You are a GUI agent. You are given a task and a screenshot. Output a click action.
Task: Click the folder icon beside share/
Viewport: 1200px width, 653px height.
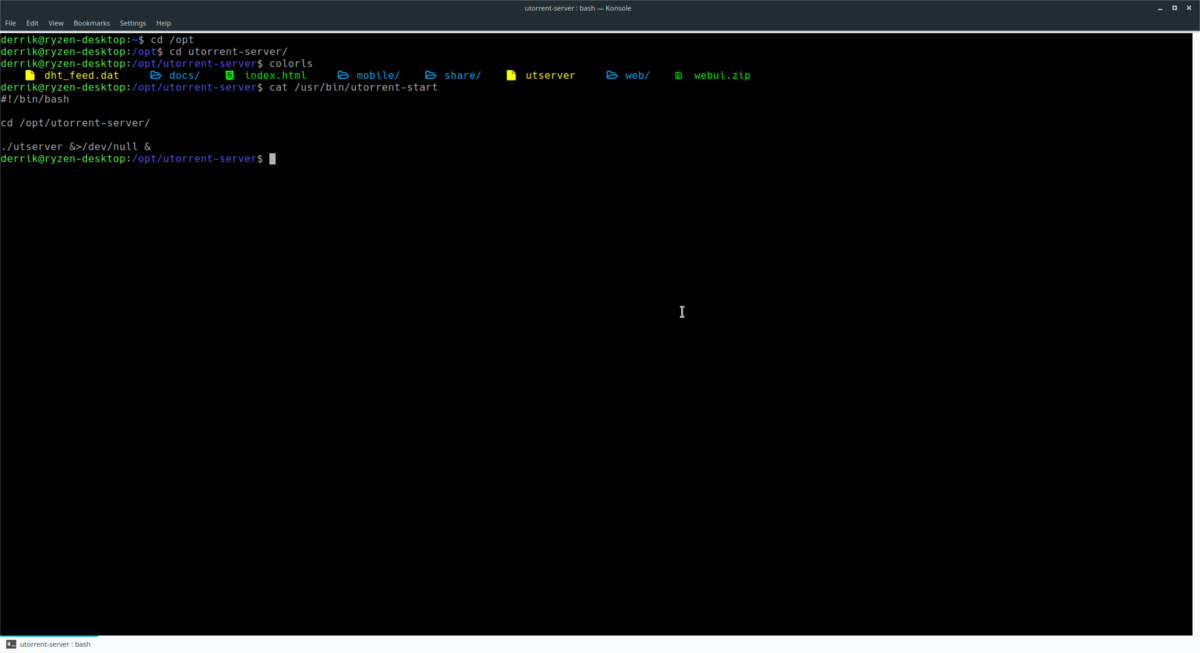coord(430,75)
